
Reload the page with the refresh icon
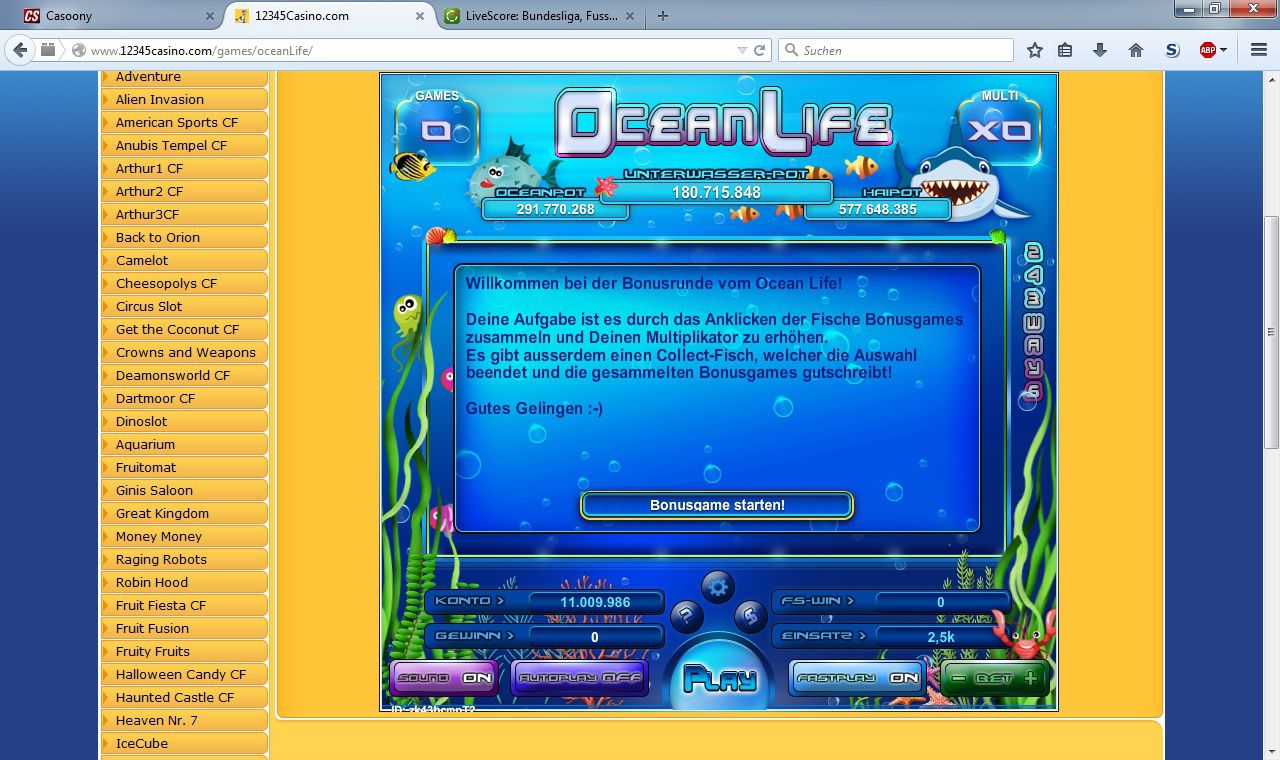(x=760, y=50)
